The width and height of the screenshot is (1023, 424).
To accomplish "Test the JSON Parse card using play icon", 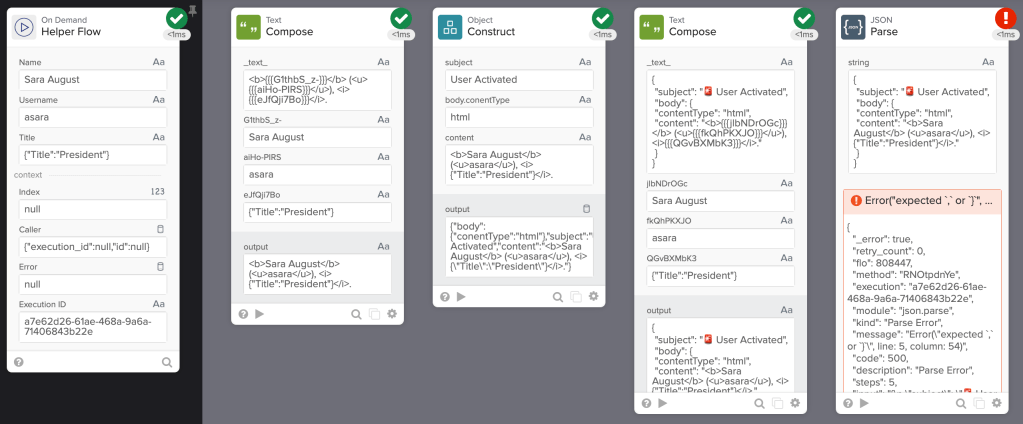I will tap(864, 404).
